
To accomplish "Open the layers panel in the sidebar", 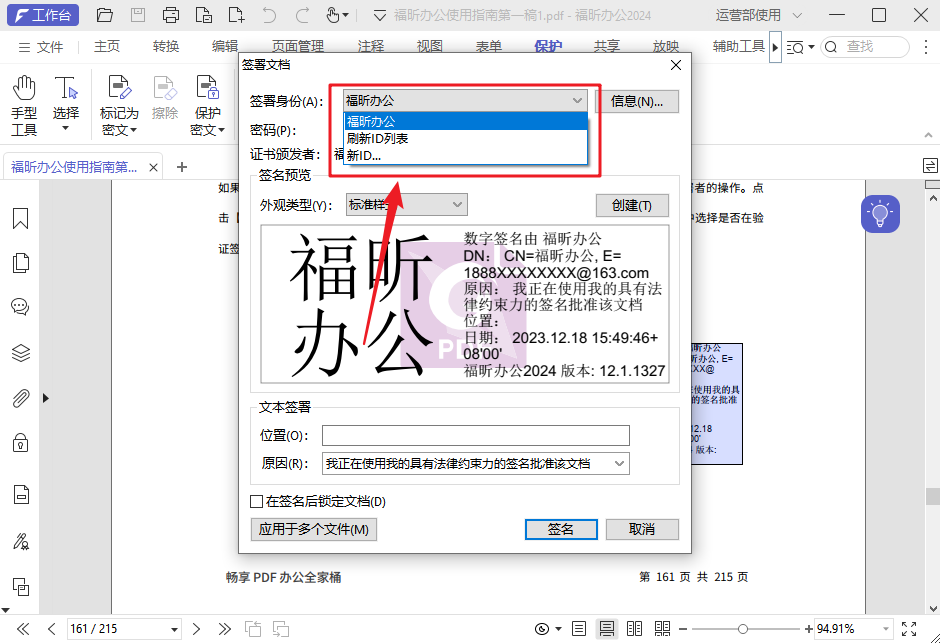I will click(21, 352).
